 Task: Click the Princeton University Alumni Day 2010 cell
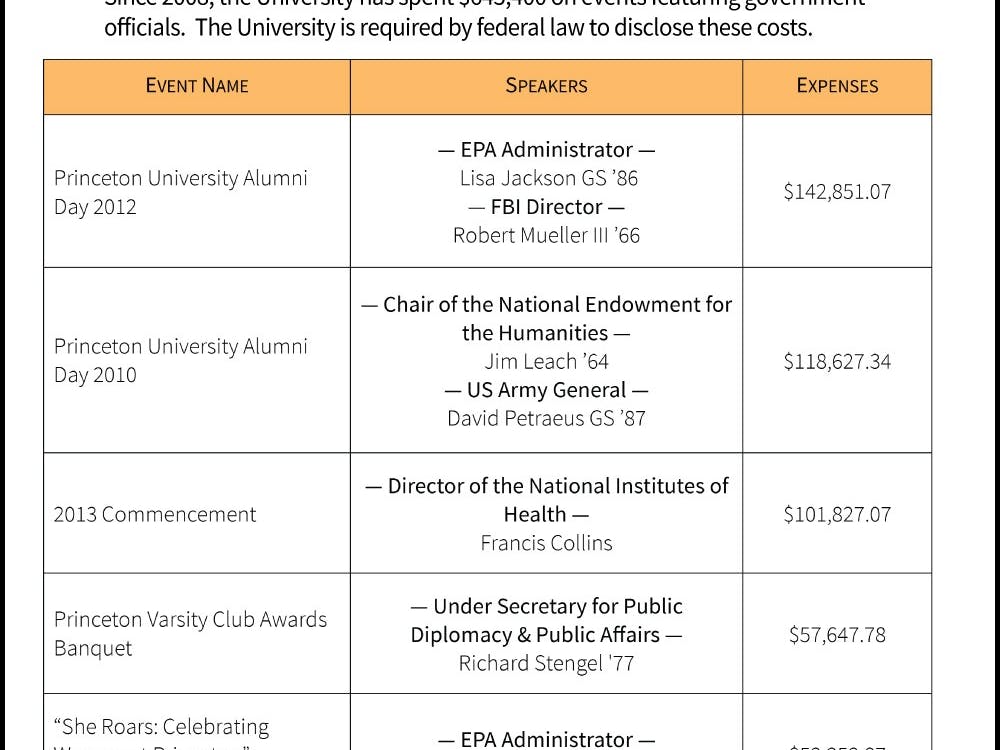pos(180,361)
